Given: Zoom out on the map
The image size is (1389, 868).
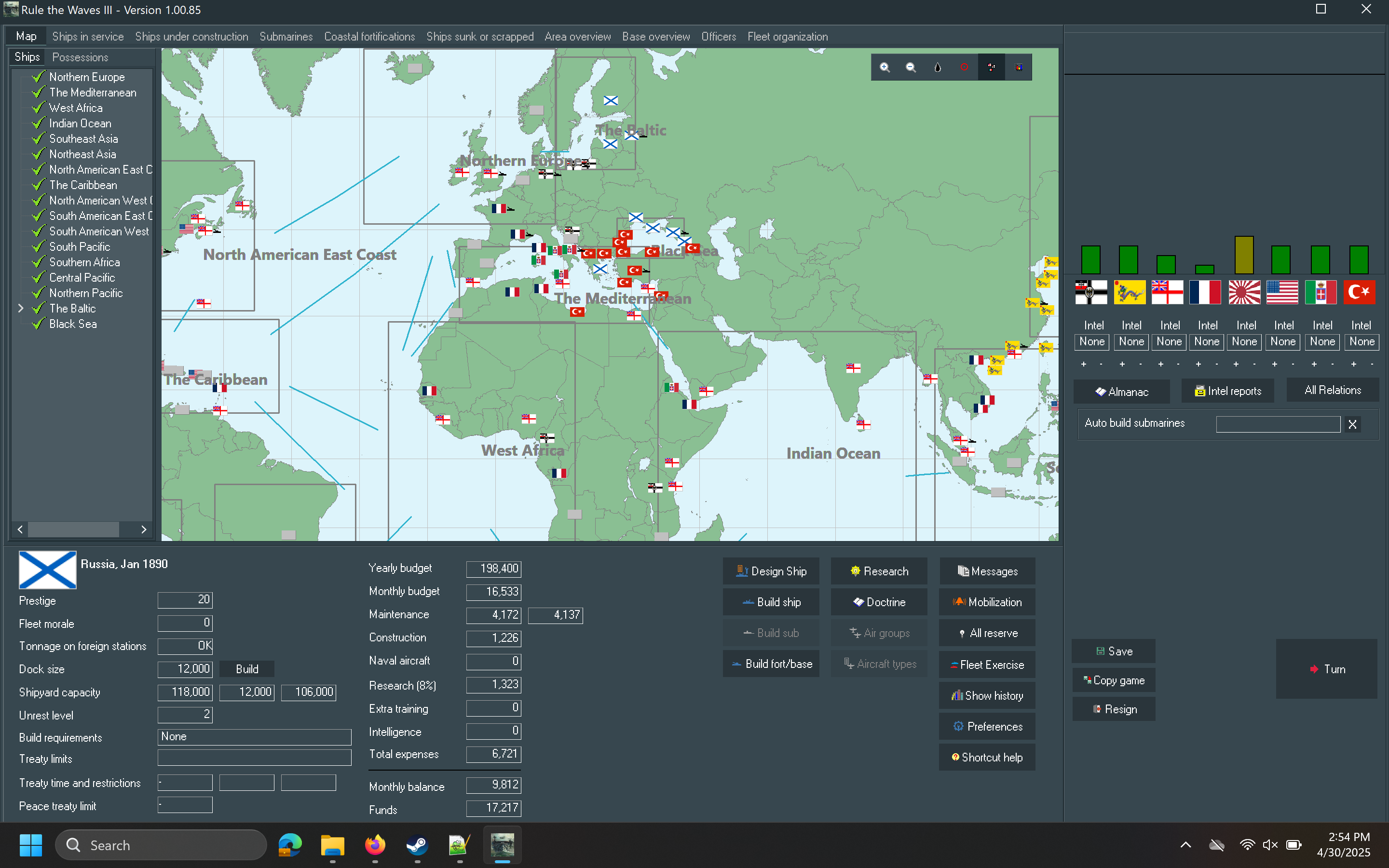Looking at the screenshot, I should [911, 67].
